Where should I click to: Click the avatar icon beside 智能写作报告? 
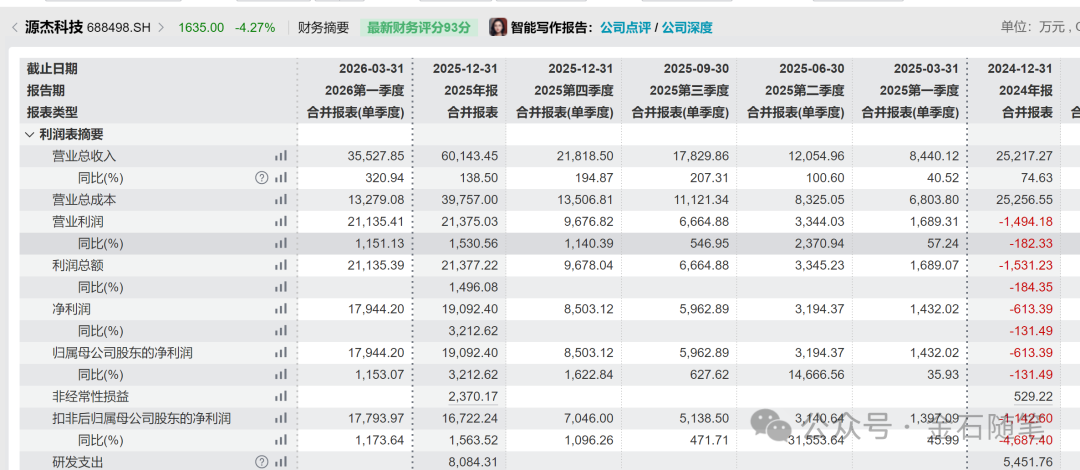[x=498, y=28]
